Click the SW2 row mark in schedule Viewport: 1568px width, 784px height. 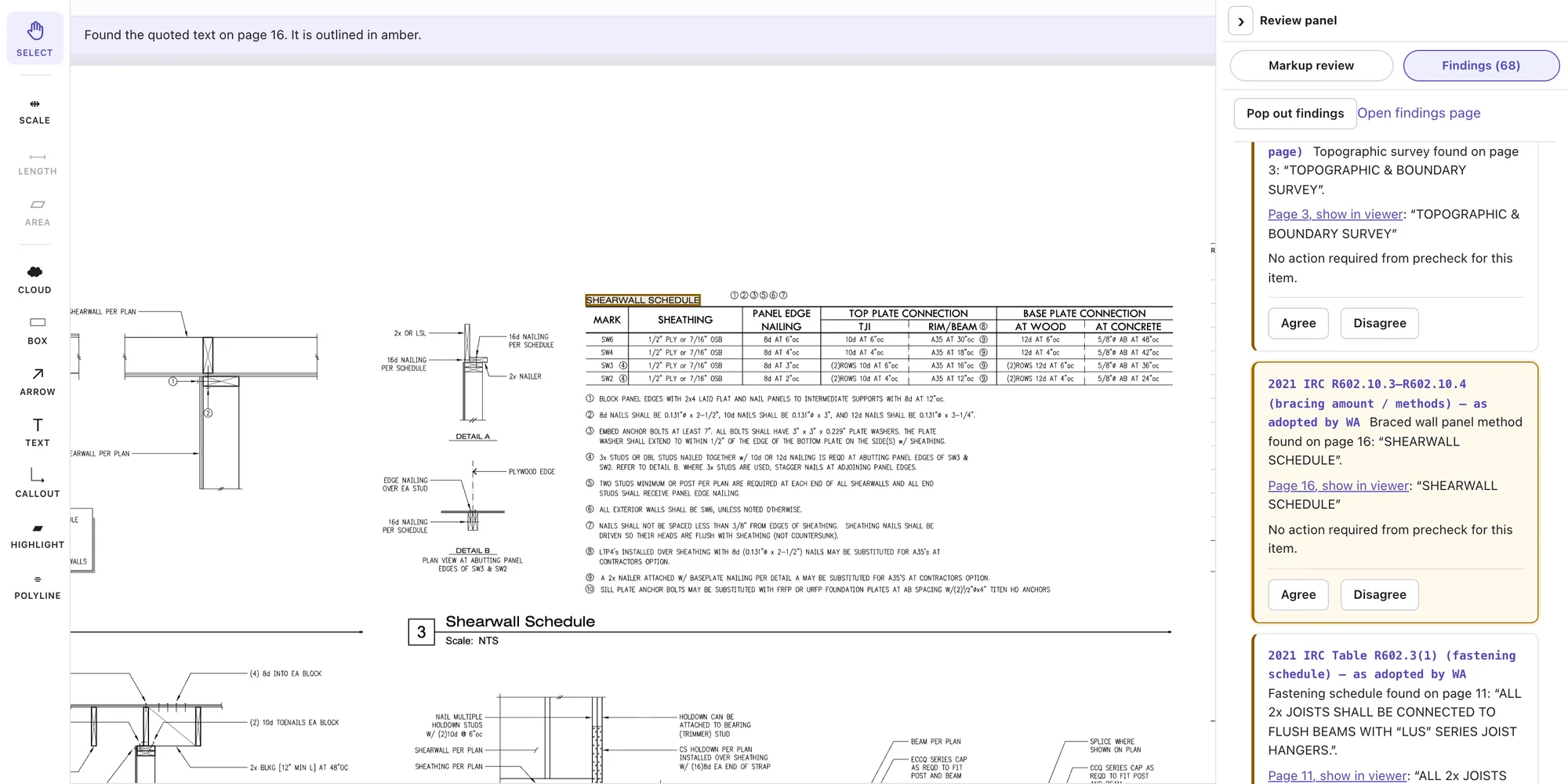tap(608, 379)
